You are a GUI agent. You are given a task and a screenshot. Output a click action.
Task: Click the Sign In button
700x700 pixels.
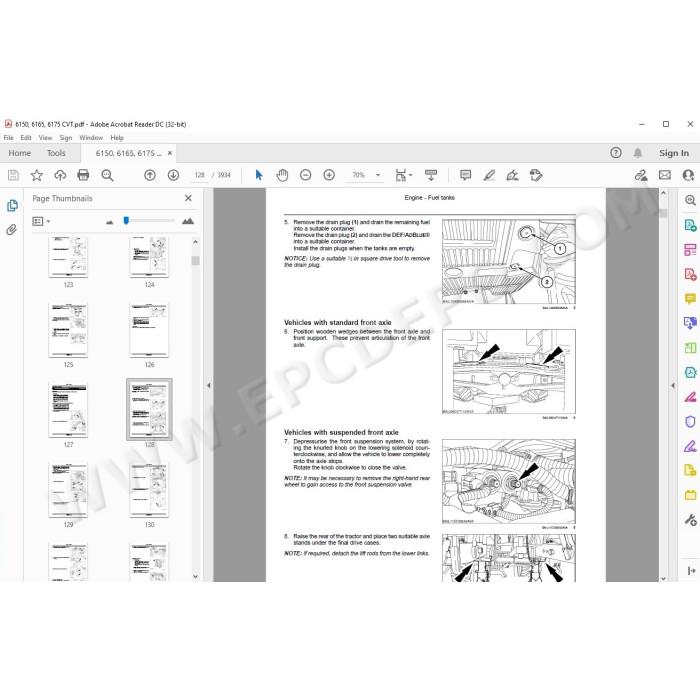674,153
